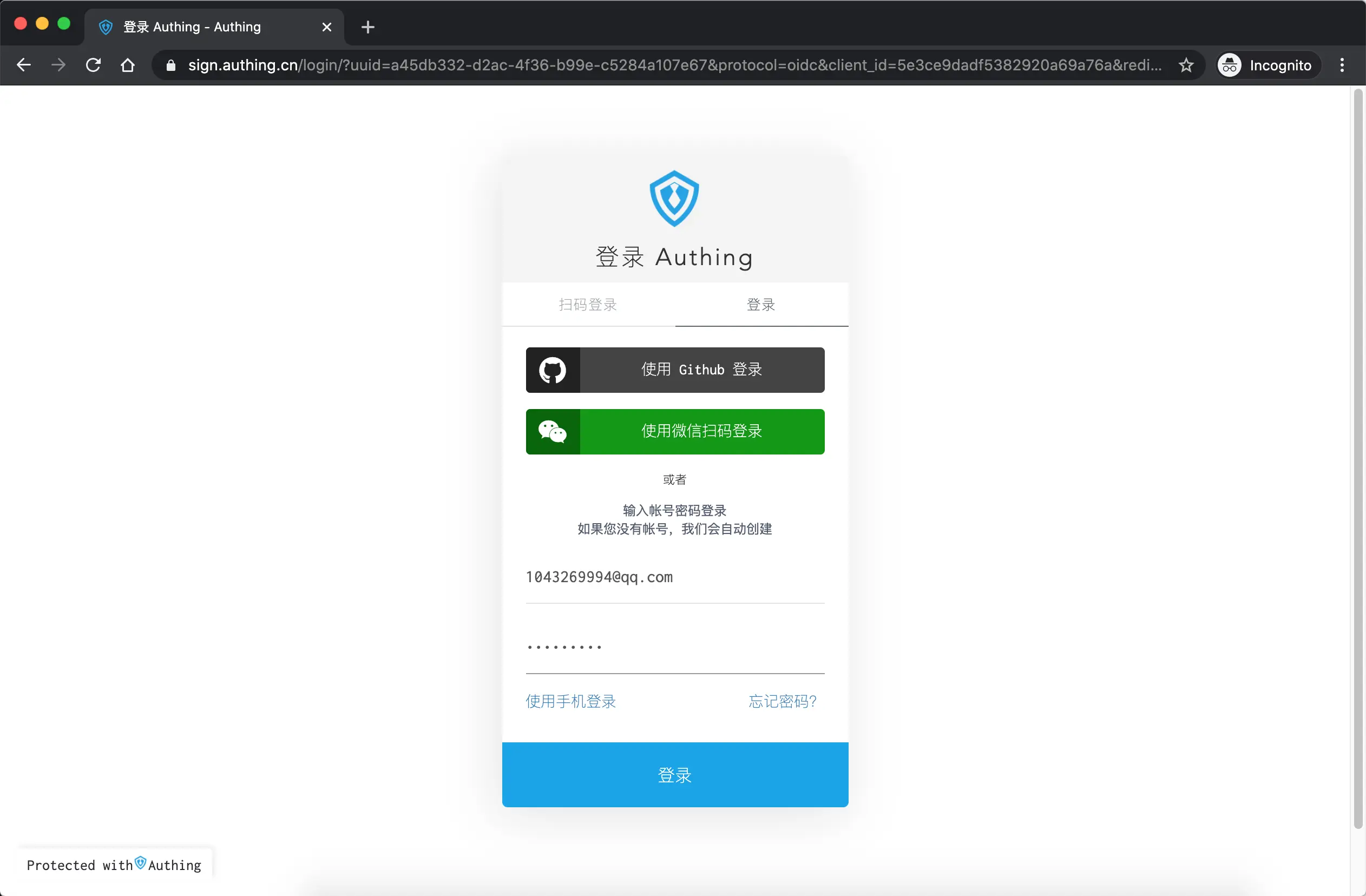This screenshot has width=1366, height=896.
Task: Switch to the 扫码登录 tab
Action: coord(588,305)
